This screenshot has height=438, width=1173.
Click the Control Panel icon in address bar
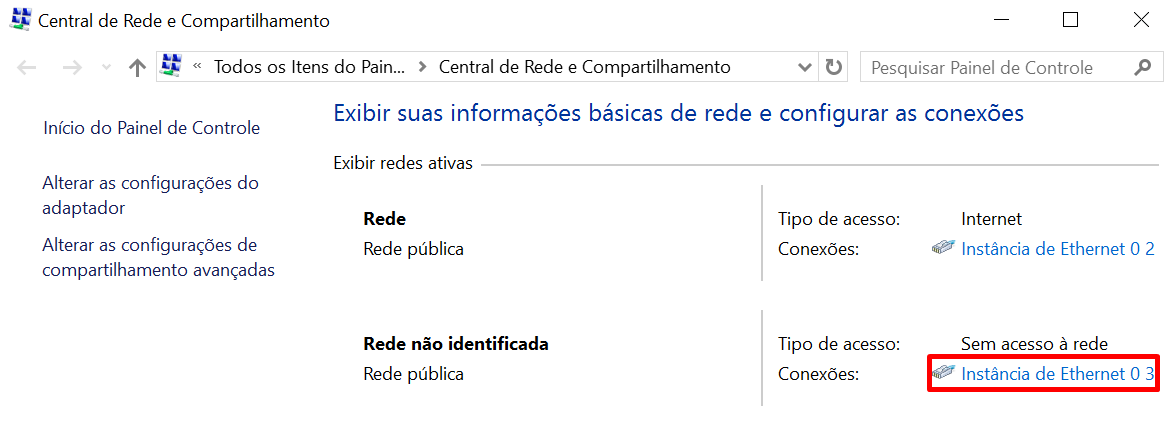point(171,67)
